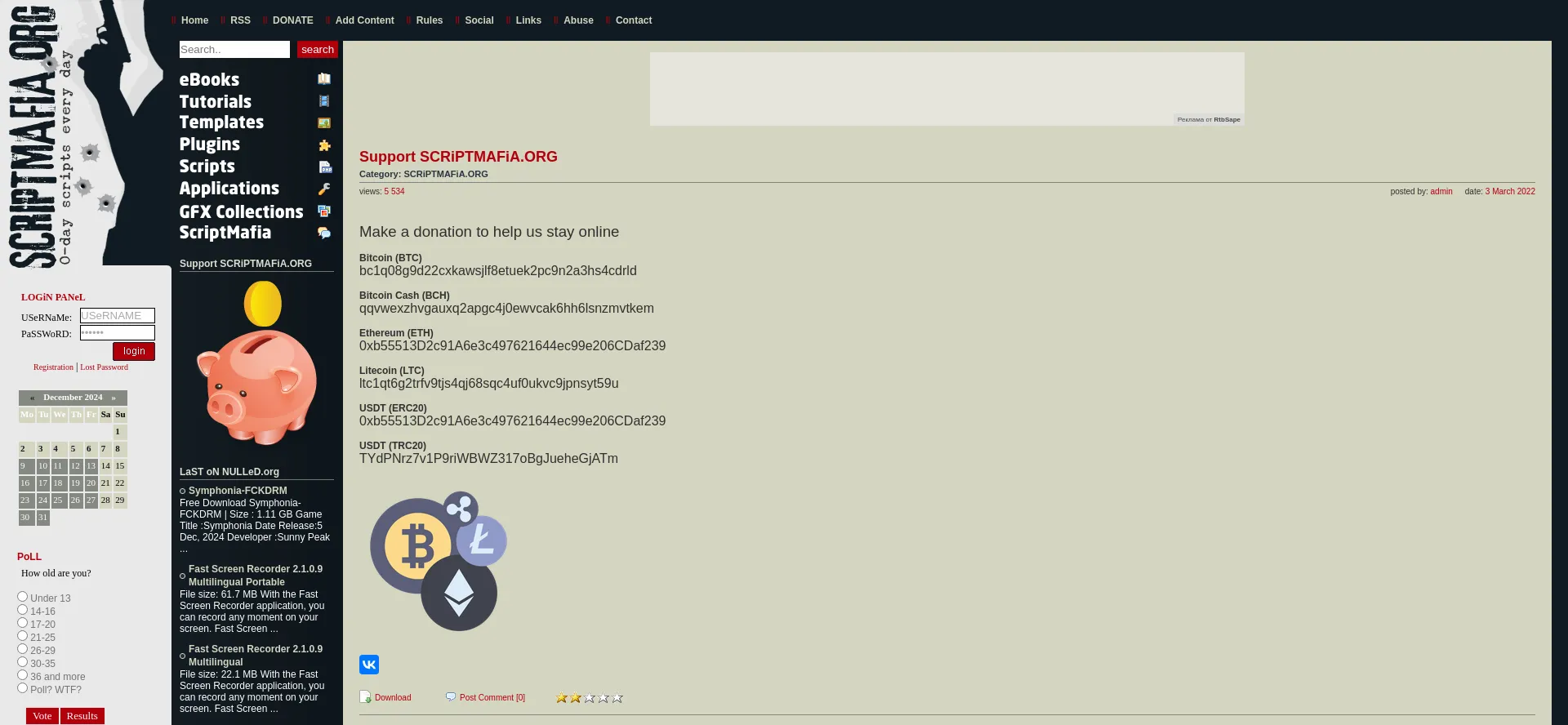Select the 26-29 age option
The height and width of the screenshot is (725, 1568).
23,649
